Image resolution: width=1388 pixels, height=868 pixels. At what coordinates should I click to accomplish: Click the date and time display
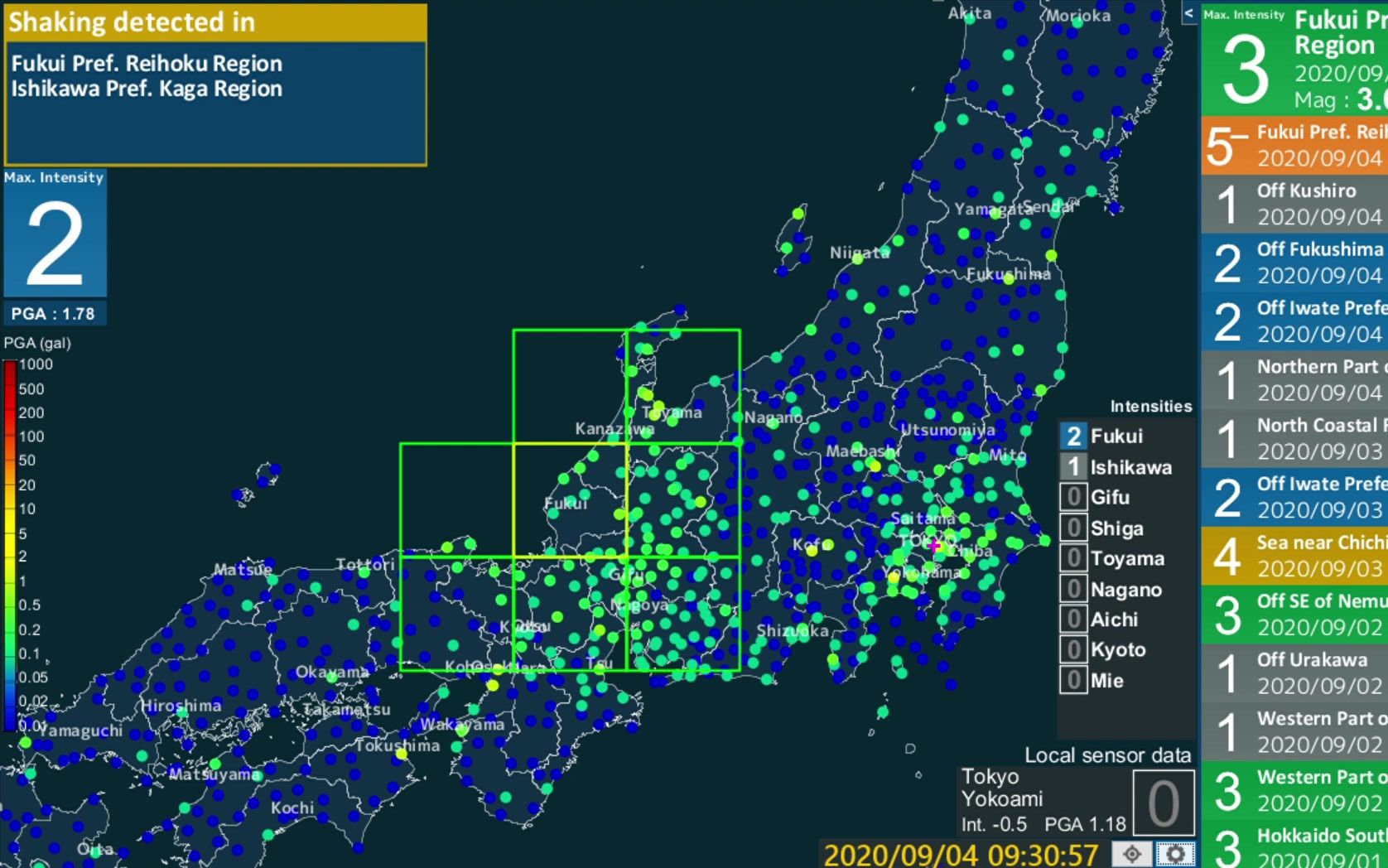pos(961,854)
